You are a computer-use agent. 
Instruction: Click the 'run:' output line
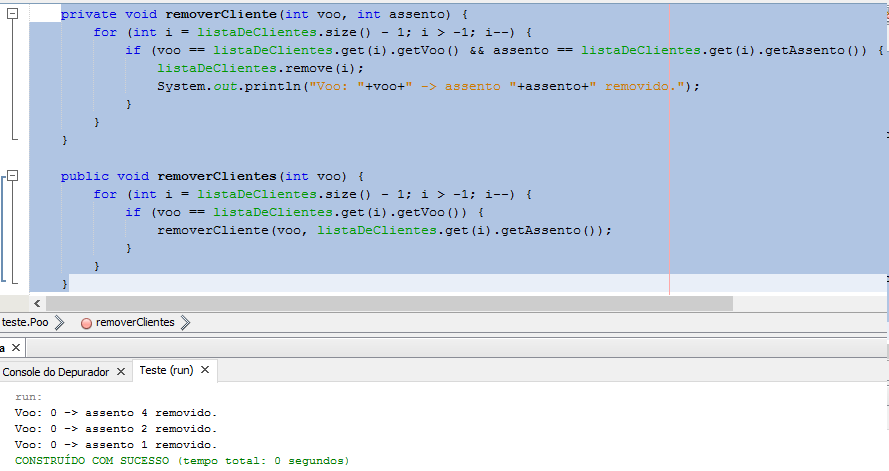pos(28,397)
